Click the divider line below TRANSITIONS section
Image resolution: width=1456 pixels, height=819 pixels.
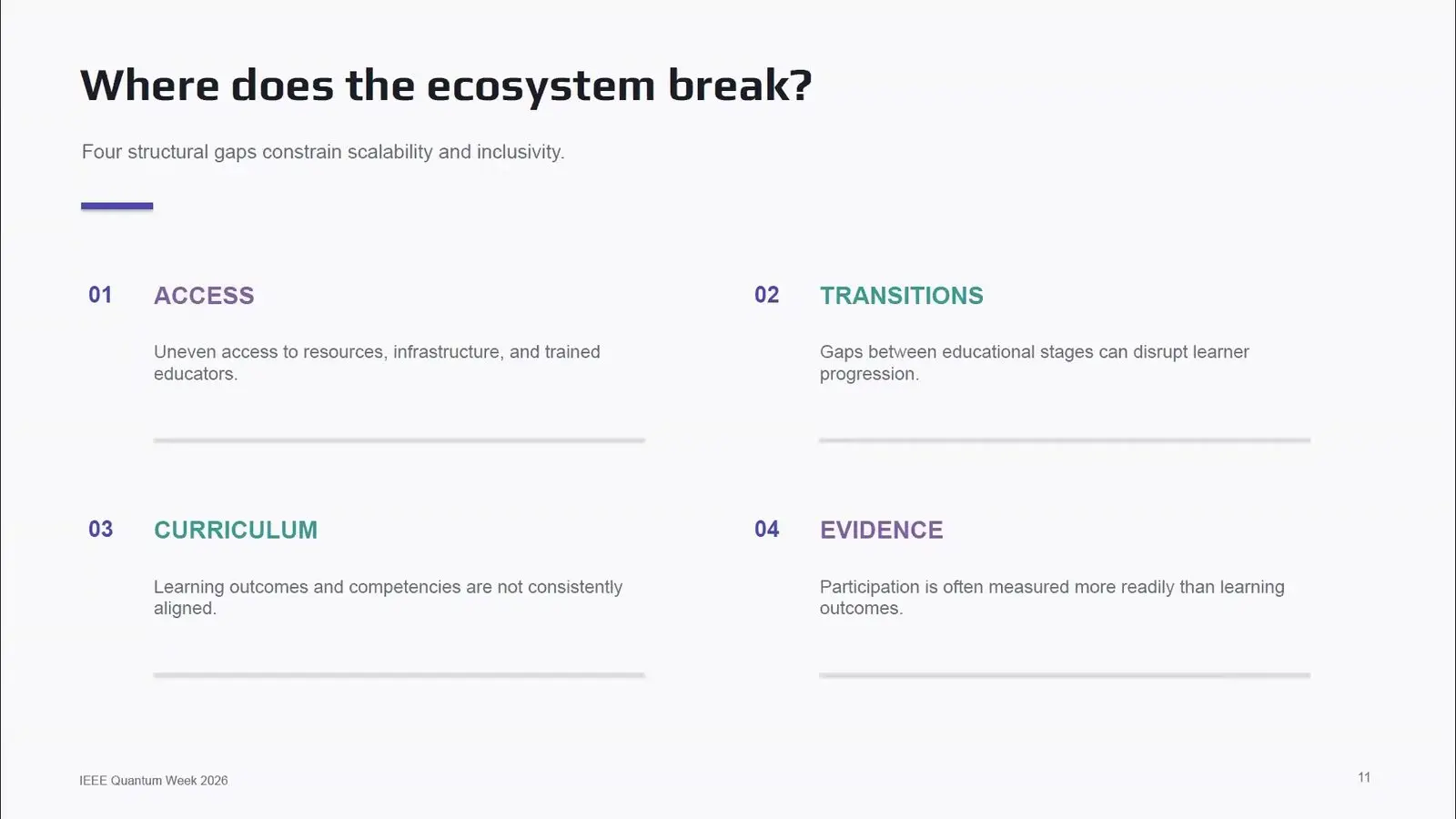click(1065, 440)
